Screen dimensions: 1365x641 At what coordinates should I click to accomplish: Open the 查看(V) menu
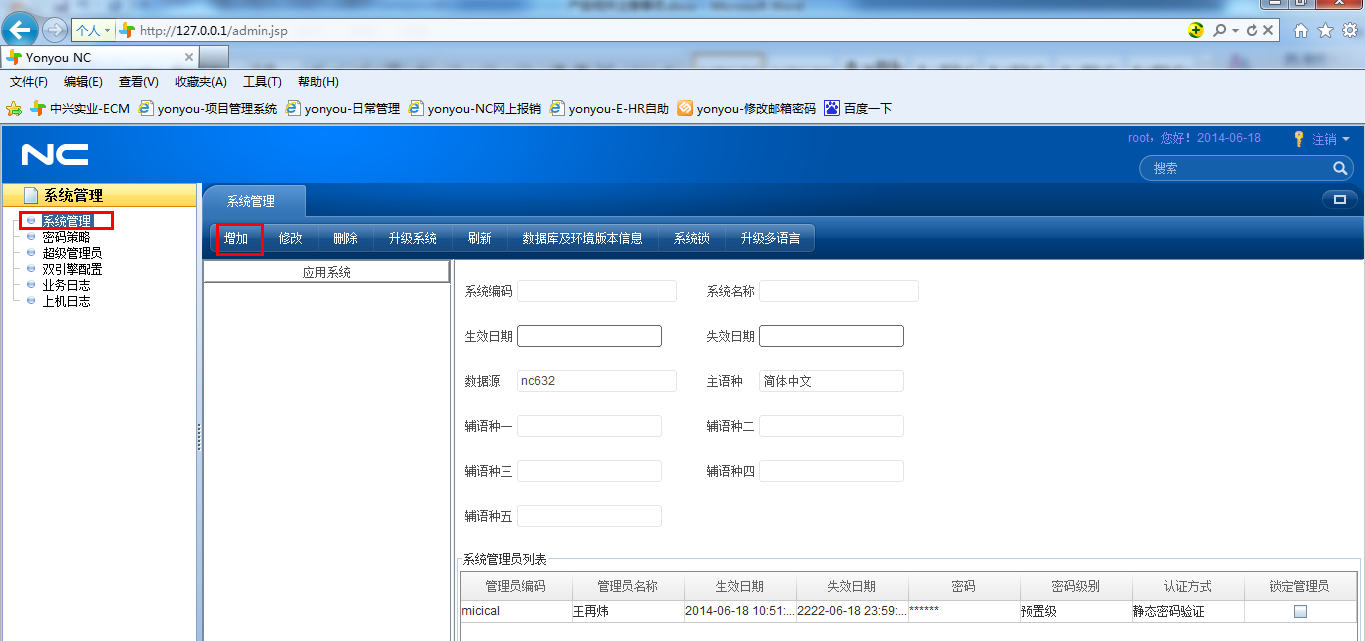point(139,82)
